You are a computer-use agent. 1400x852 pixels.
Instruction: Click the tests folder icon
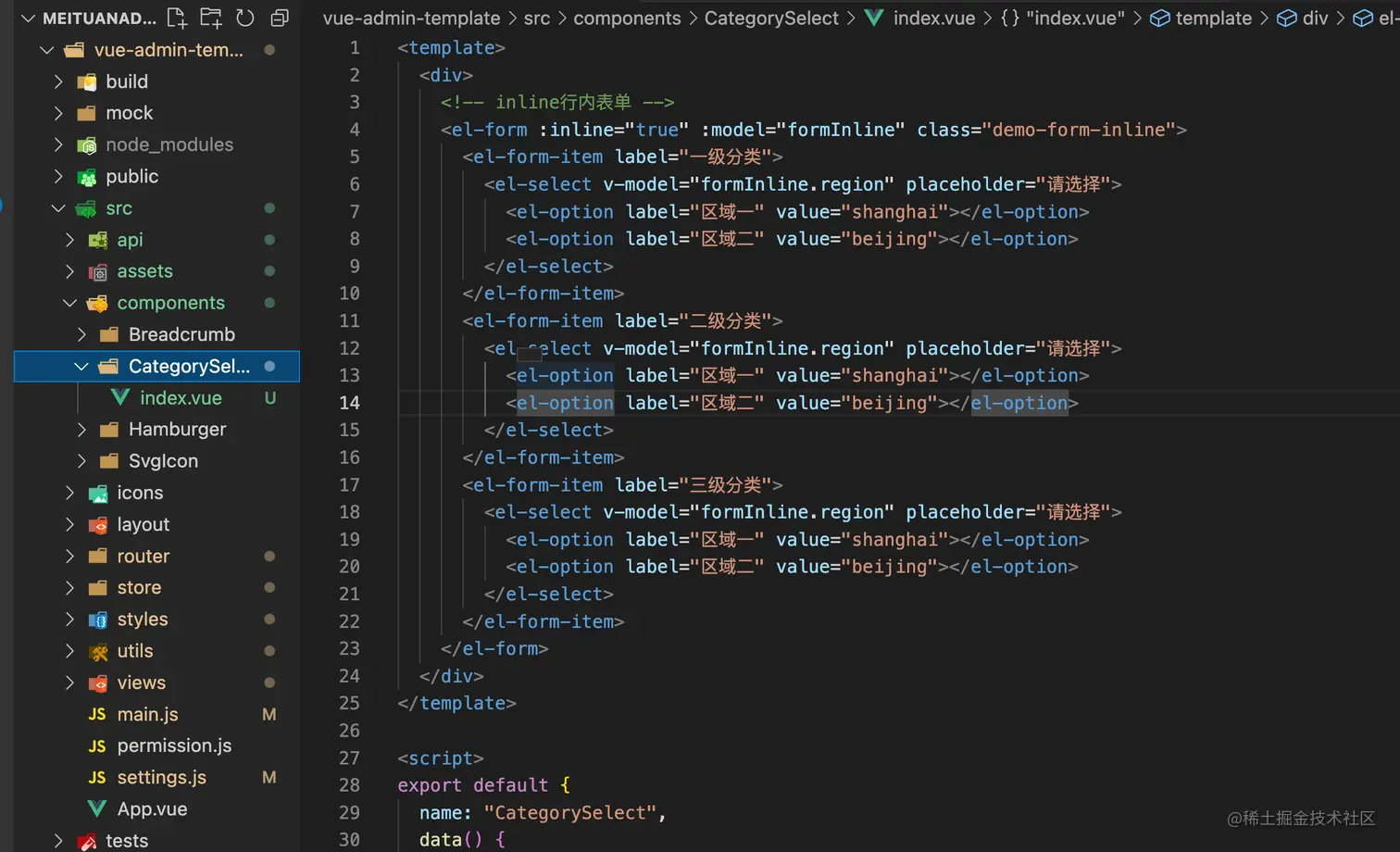[86, 841]
